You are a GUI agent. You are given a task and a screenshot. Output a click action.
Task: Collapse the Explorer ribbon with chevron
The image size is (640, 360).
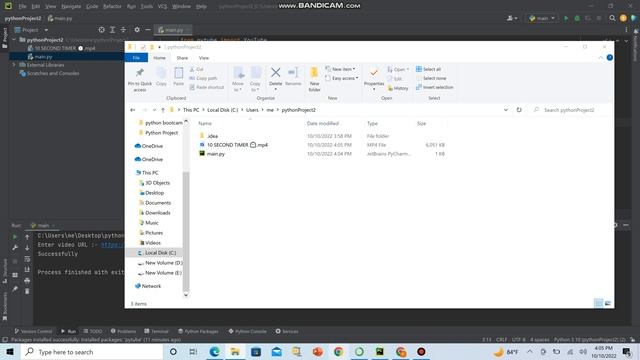(x=600, y=58)
